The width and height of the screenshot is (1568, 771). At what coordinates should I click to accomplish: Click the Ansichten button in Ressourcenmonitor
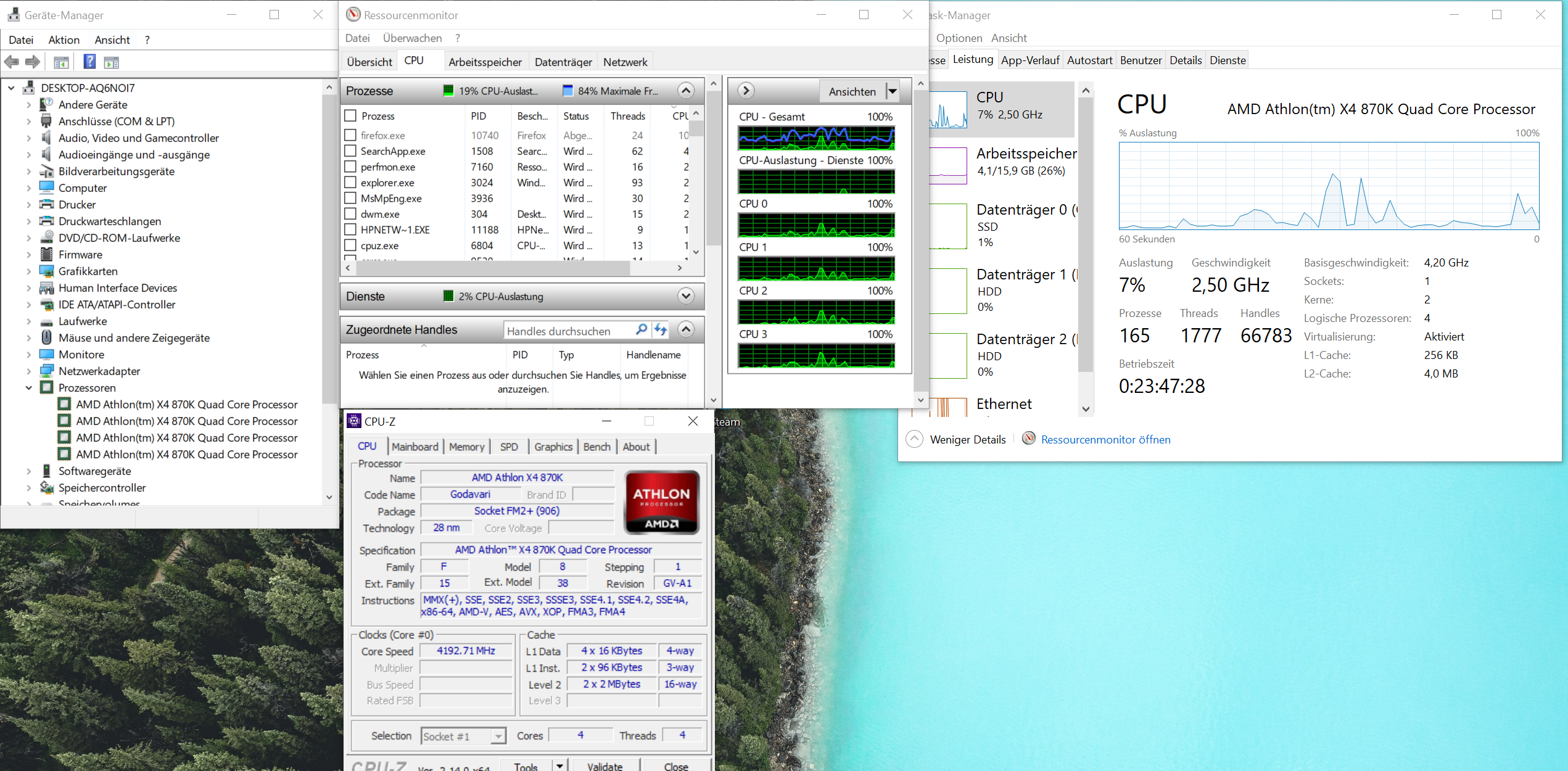[852, 91]
